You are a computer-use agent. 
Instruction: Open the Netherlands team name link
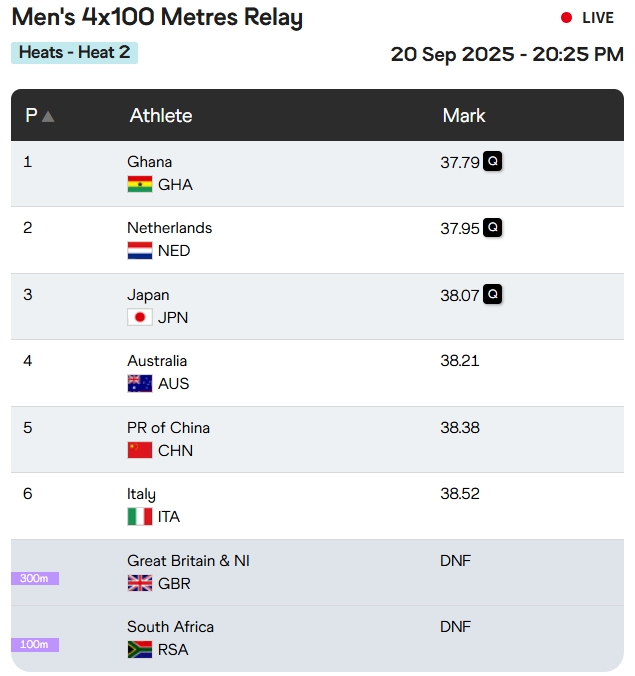click(169, 228)
